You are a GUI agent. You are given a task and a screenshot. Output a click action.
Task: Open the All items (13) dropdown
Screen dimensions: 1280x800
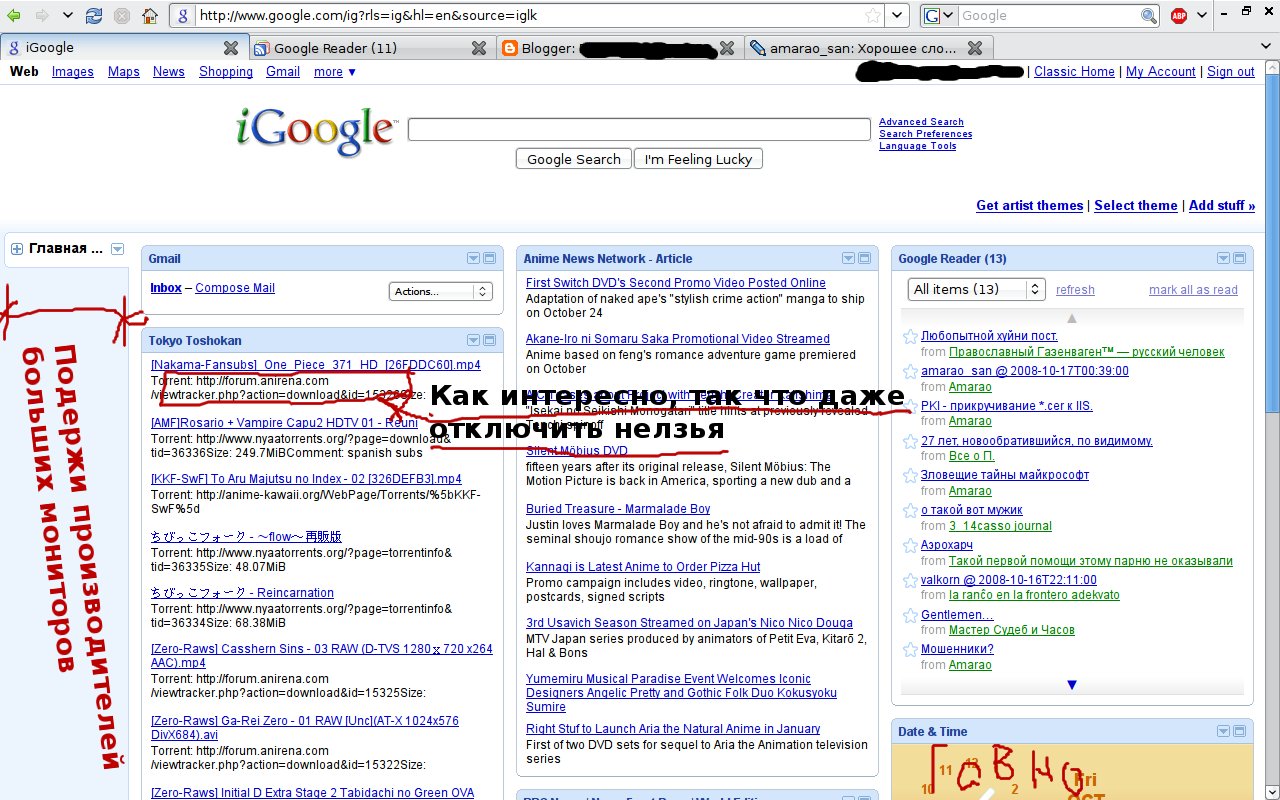pyautogui.click(x=976, y=289)
